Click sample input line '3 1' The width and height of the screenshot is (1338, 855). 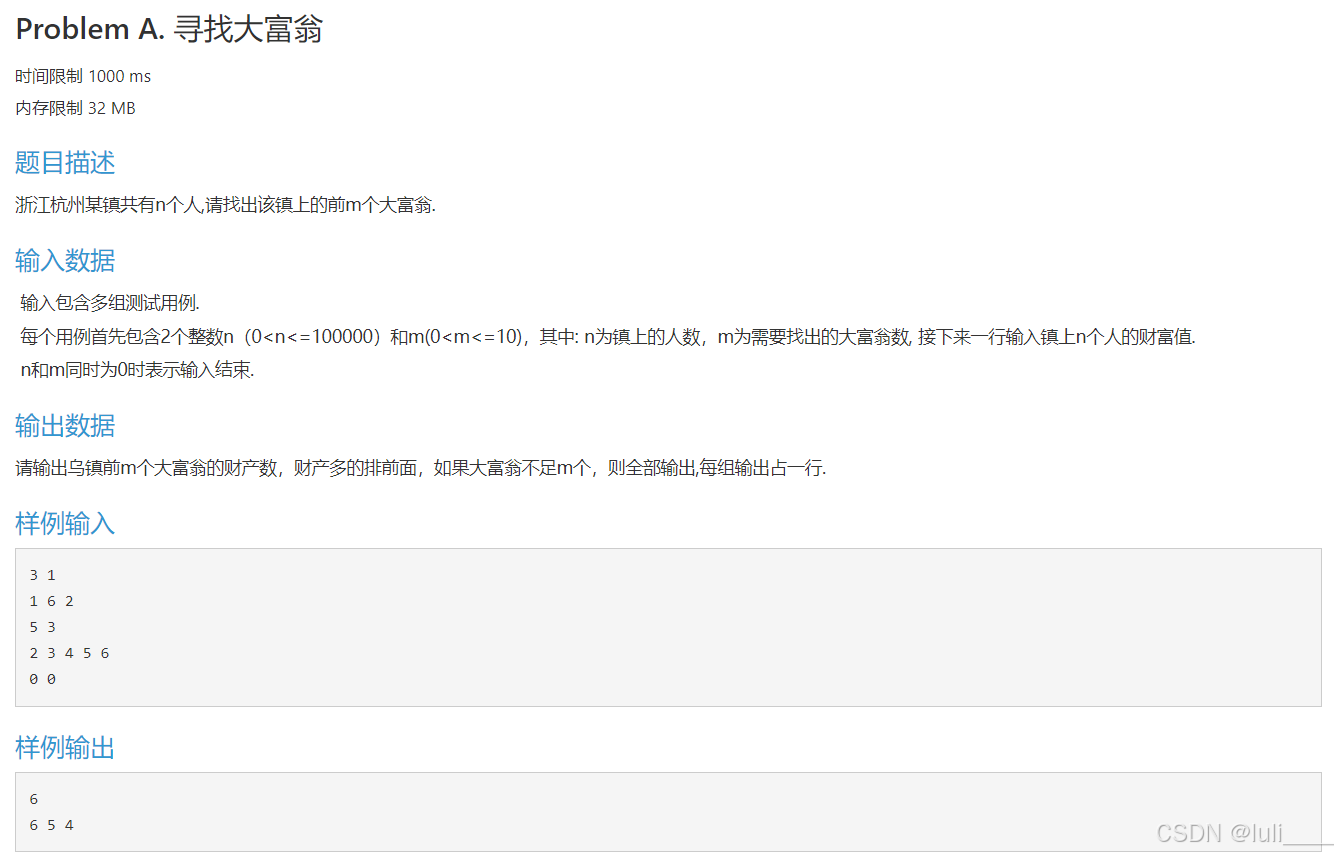point(43,575)
